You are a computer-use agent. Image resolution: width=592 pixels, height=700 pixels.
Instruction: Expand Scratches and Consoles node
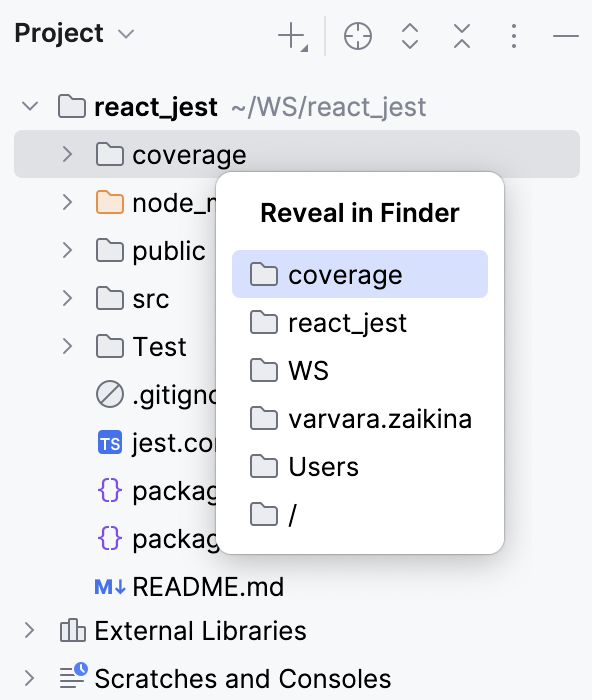[29, 678]
